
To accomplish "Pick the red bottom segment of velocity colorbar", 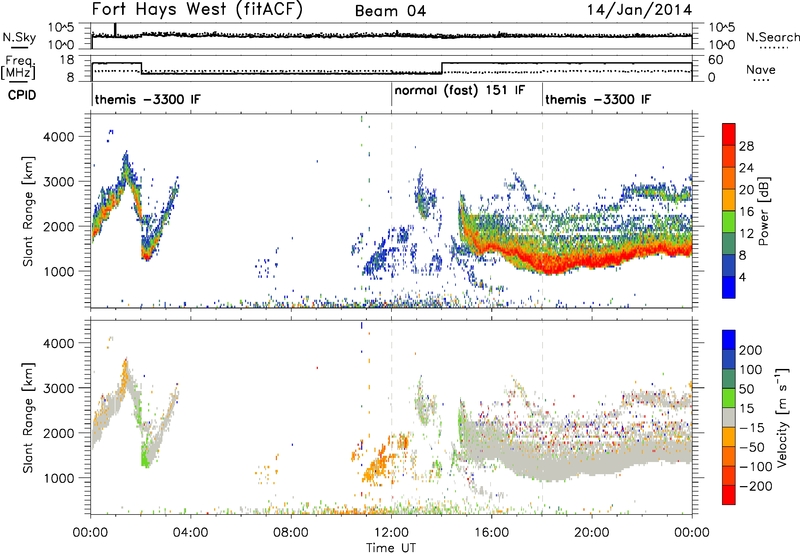I will click(729, 494).
